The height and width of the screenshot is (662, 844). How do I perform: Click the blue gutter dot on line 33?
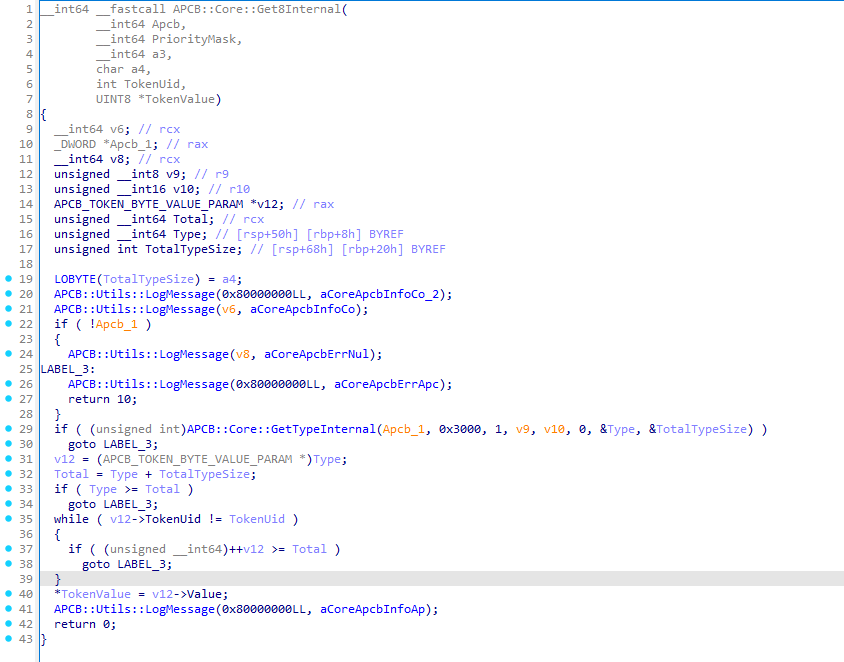tap(9, 489)
